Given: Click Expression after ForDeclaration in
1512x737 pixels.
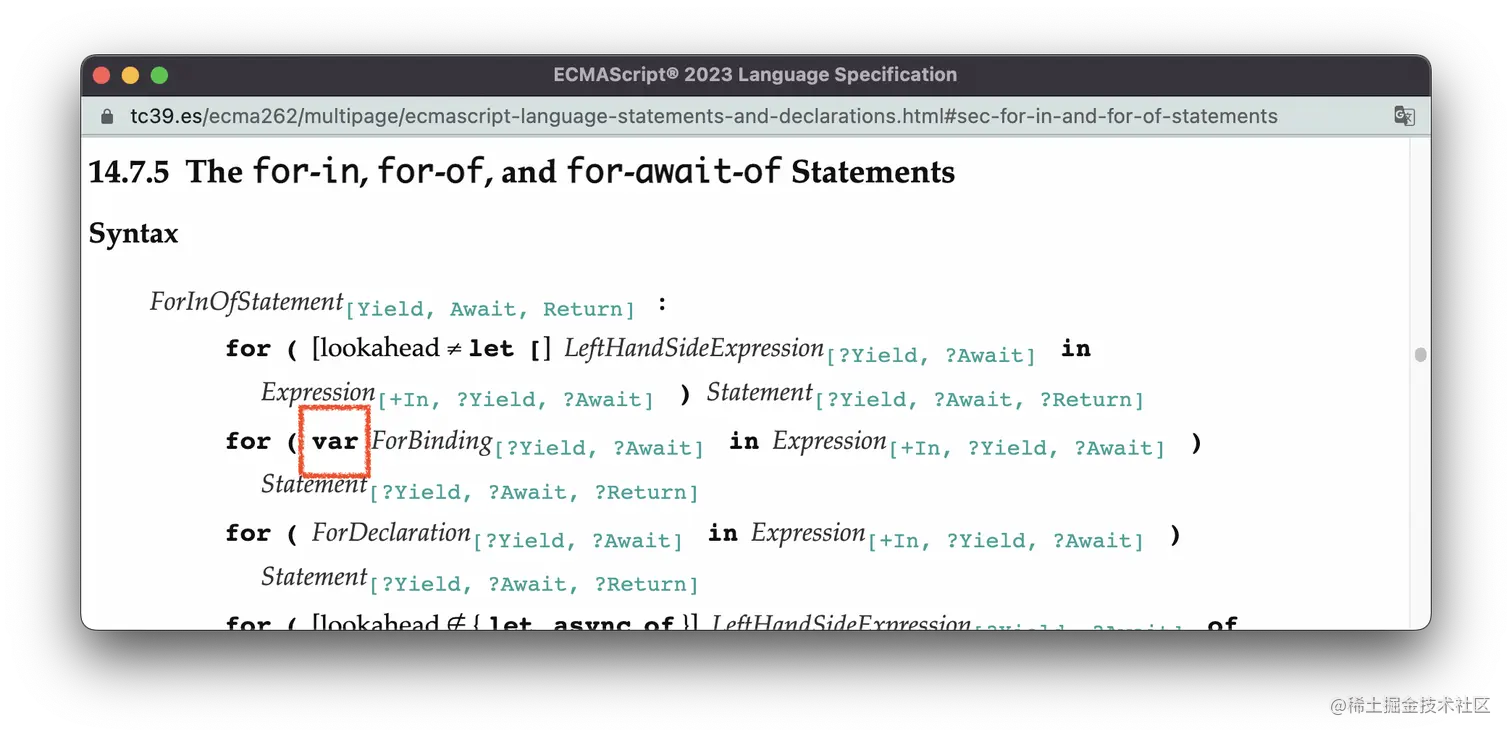Looking at the screenshot, I should tap(808, 532).
